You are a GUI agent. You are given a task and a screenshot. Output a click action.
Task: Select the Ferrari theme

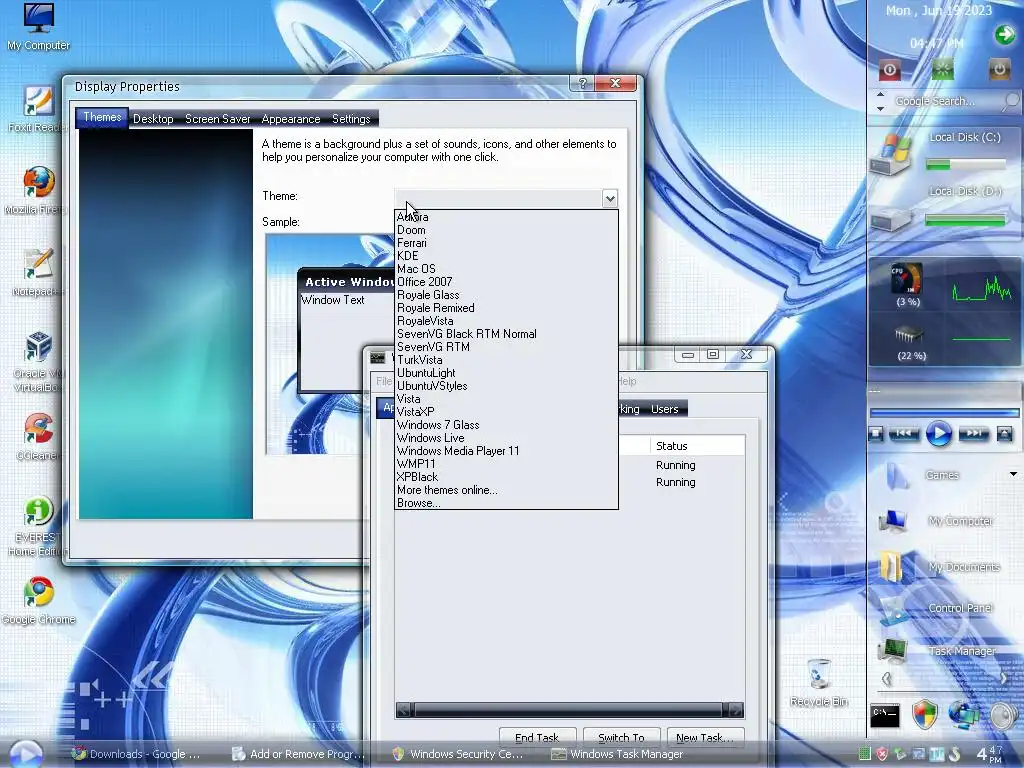[506, 243]
